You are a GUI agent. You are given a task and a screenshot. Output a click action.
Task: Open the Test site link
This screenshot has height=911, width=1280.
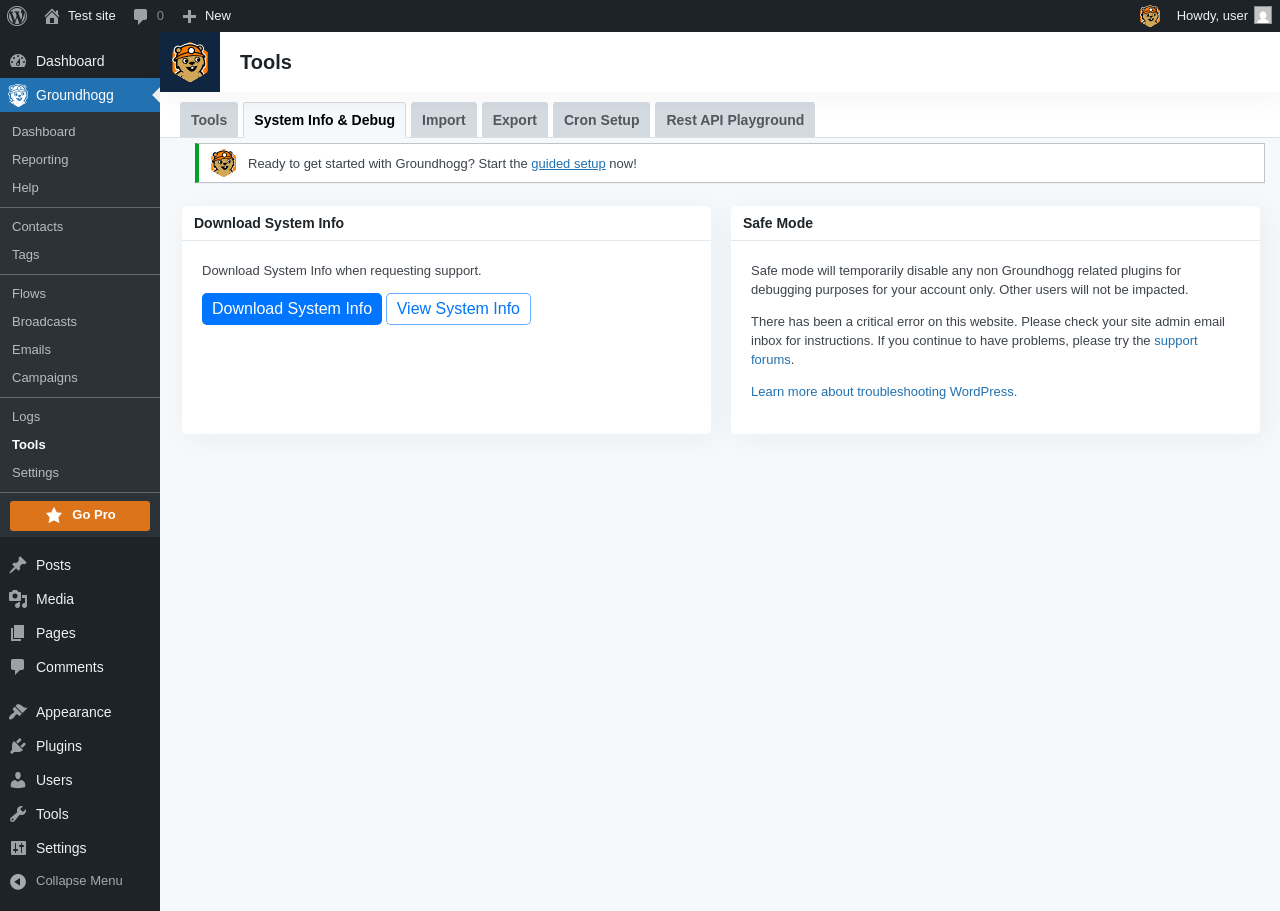click(92, 16)
